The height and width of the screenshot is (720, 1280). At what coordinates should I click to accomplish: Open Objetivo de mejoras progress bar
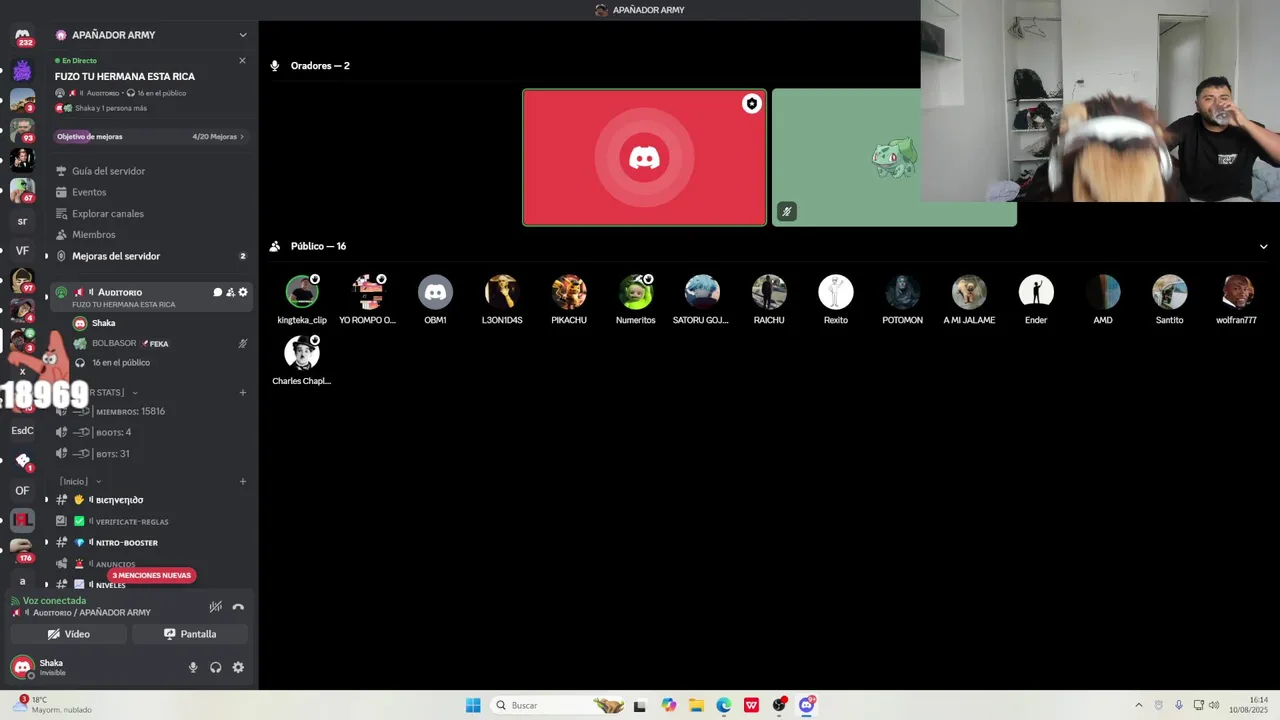click(150, 136)
